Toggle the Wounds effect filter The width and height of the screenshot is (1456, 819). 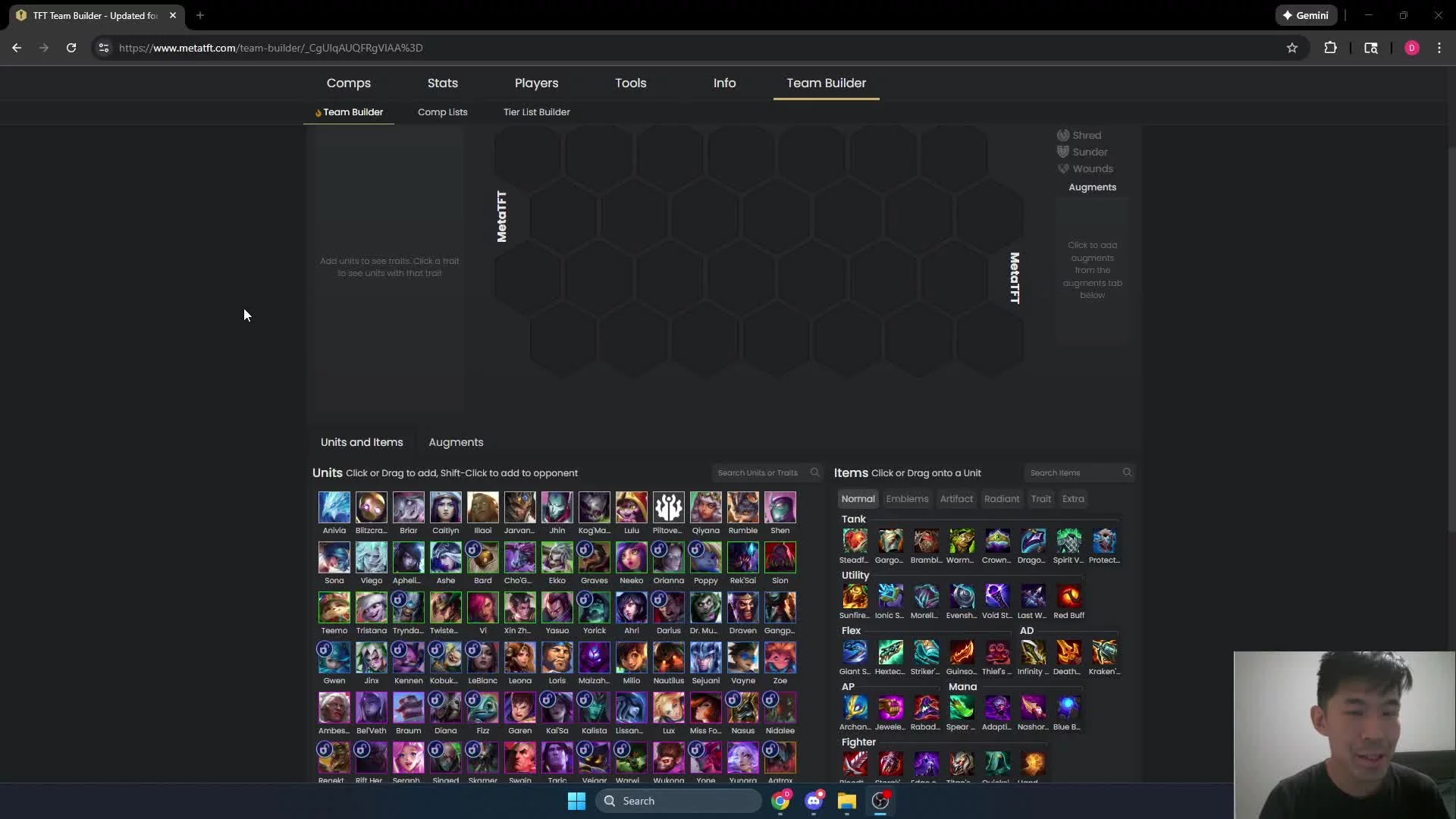[1085, 168]
